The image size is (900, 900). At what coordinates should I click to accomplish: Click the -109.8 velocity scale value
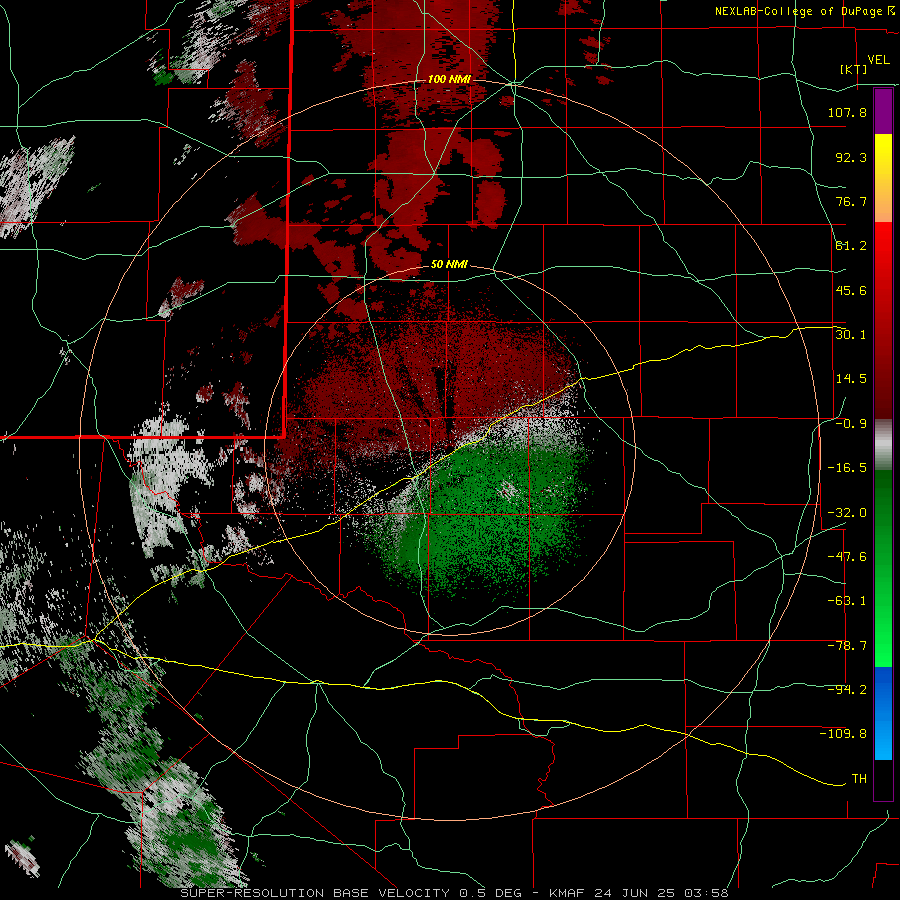point(843,734)
